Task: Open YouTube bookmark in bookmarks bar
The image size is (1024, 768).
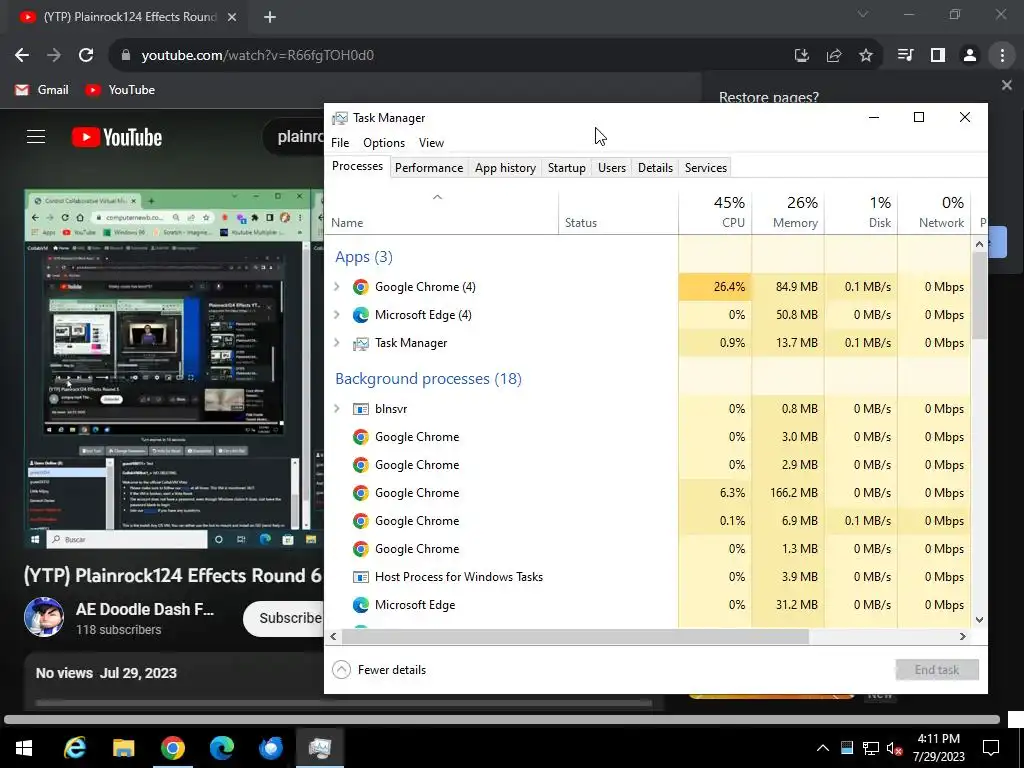Action: (120, 90)
